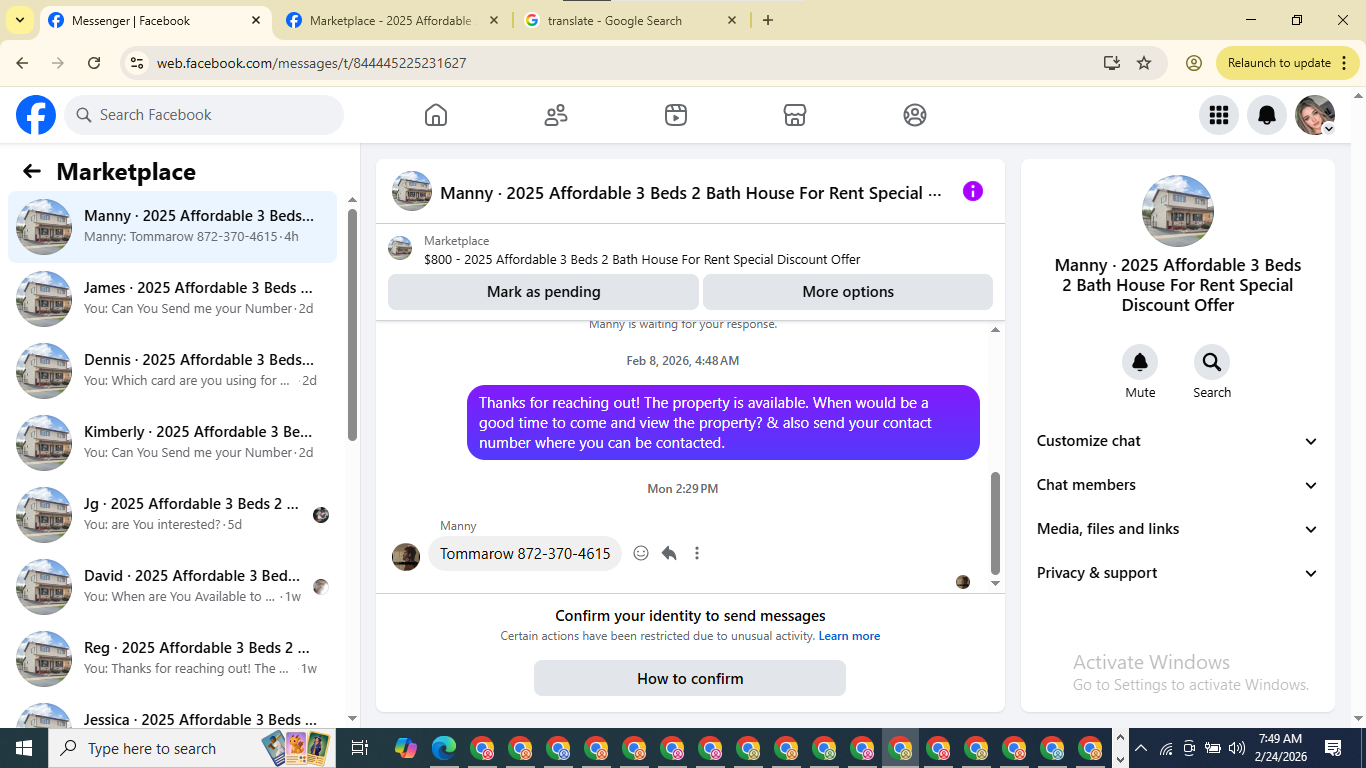Open Facebook home via the logo
The image size is (1366, 768).
tap(36, 115)
